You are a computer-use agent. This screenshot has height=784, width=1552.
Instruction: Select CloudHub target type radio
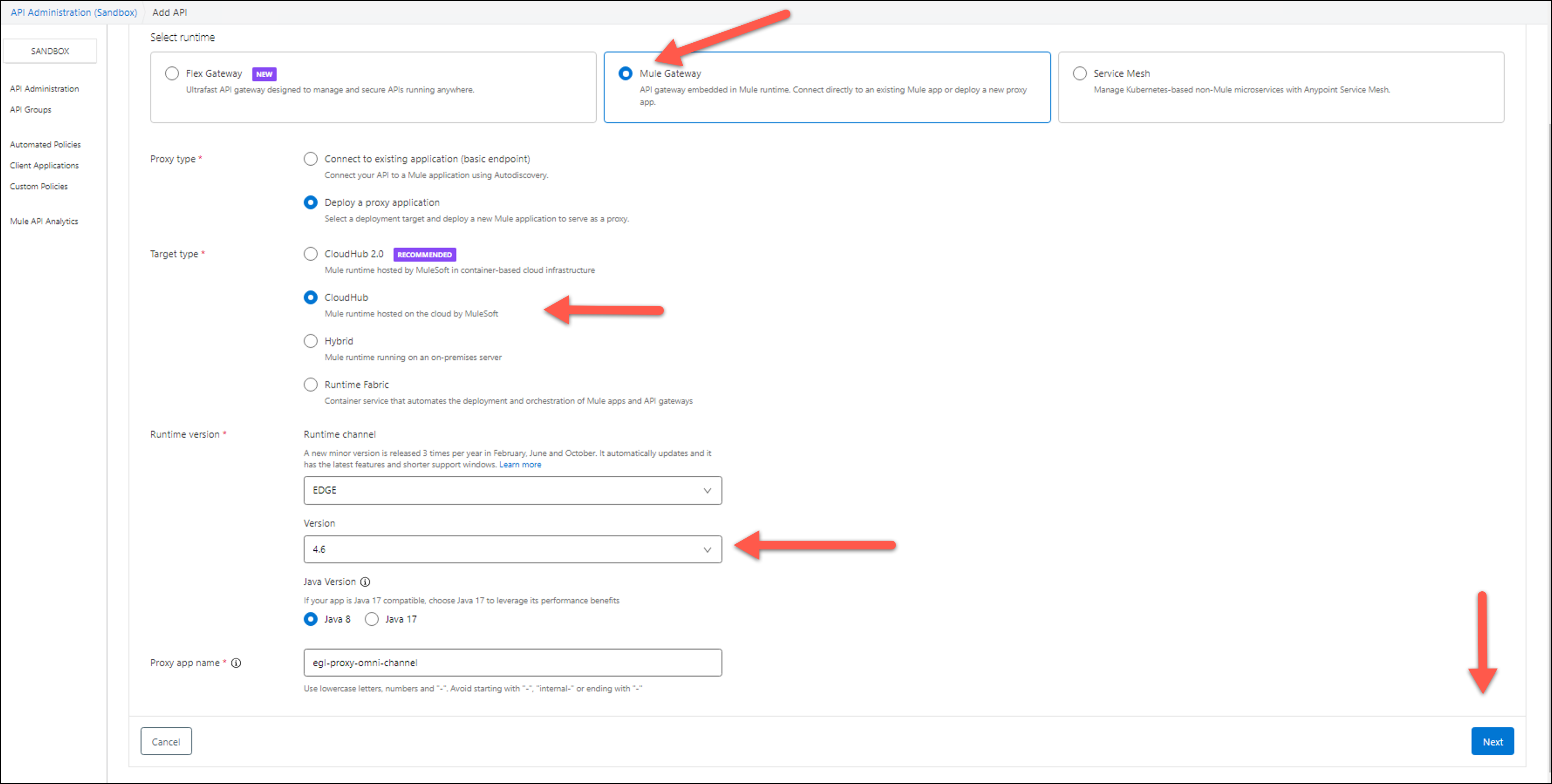coord(310,297)
